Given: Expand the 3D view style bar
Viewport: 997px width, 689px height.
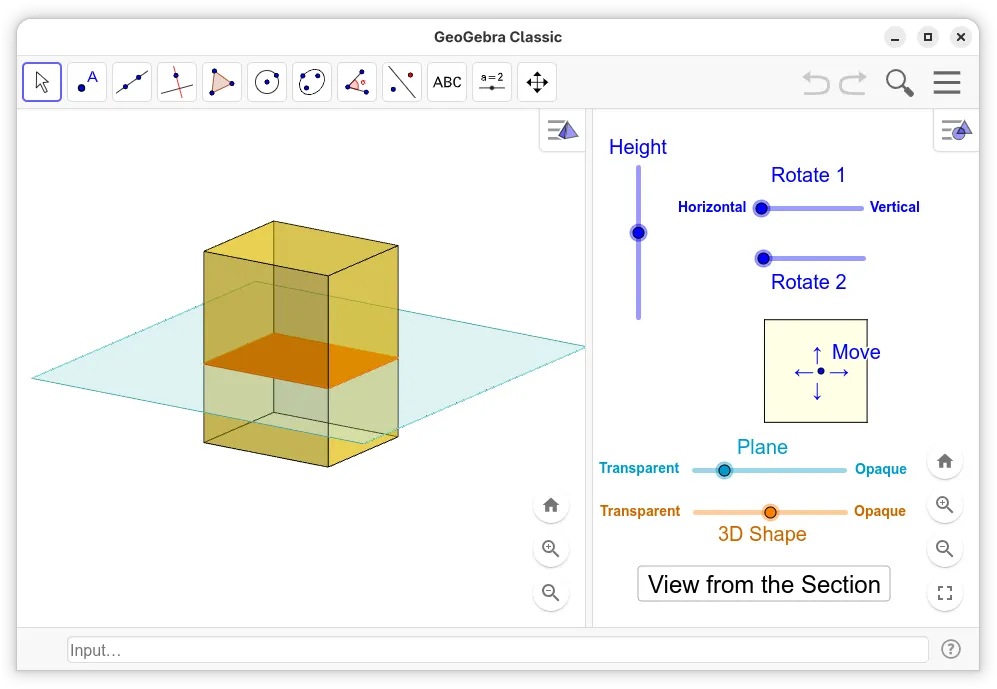Looking at the screenshot, I should coord(562,130).
